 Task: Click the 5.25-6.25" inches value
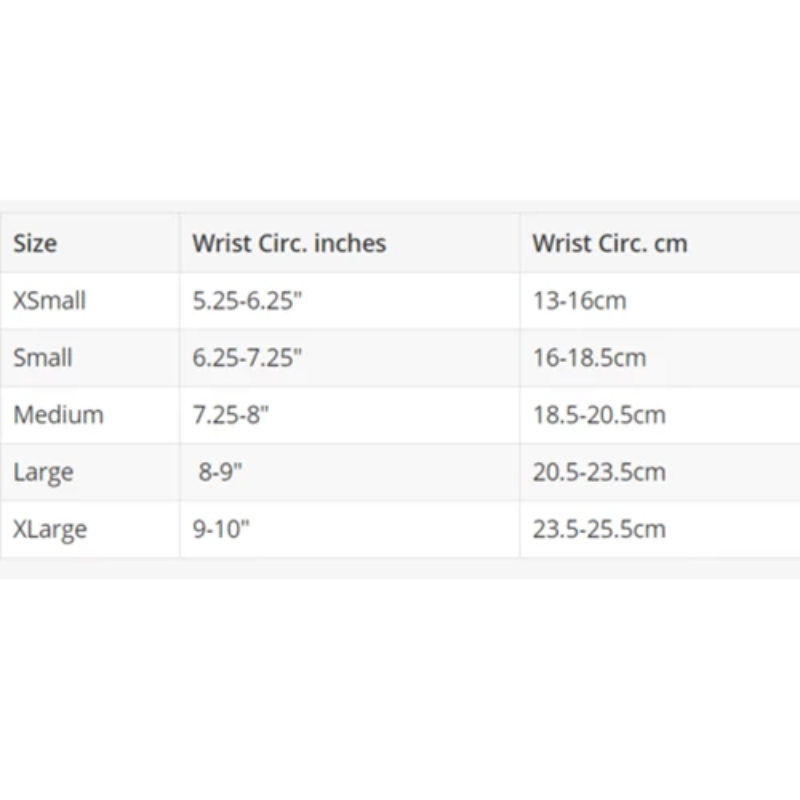pyautogui.click(x=247, y=300)
